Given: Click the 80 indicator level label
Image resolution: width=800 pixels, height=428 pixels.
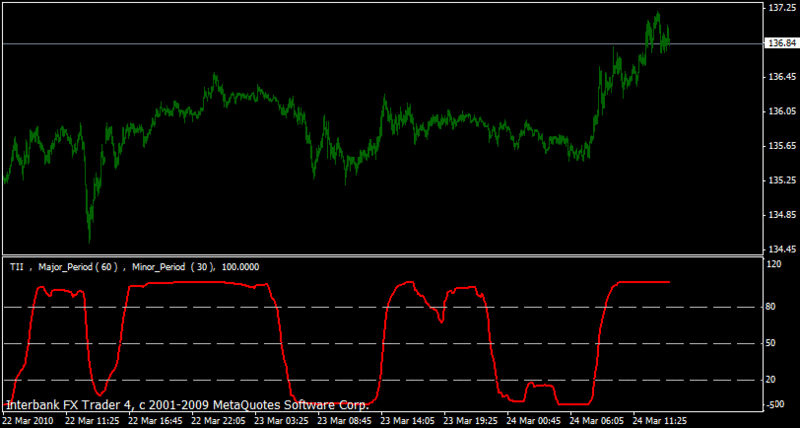Looking at the screenshot, I should (x=771, y=307).
